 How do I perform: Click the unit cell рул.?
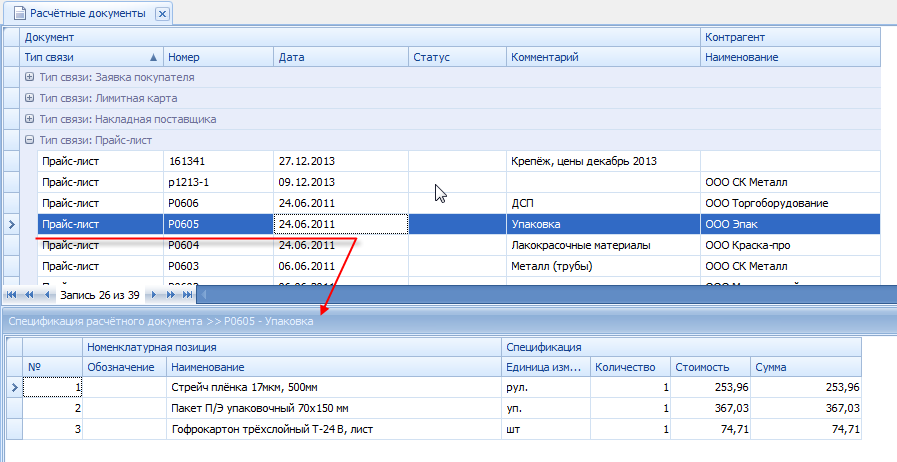tap(546, 388)
